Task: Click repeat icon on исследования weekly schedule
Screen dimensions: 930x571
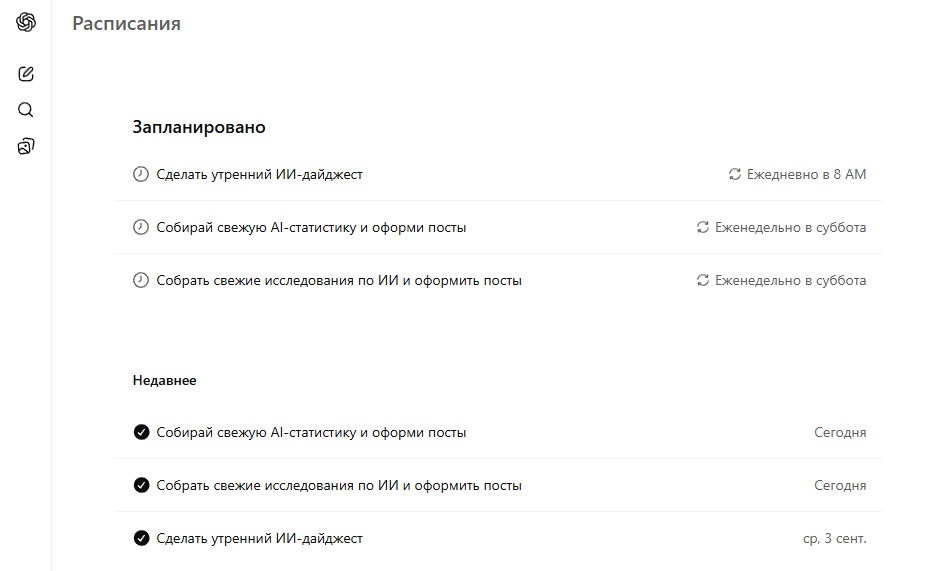Action: 703,280
